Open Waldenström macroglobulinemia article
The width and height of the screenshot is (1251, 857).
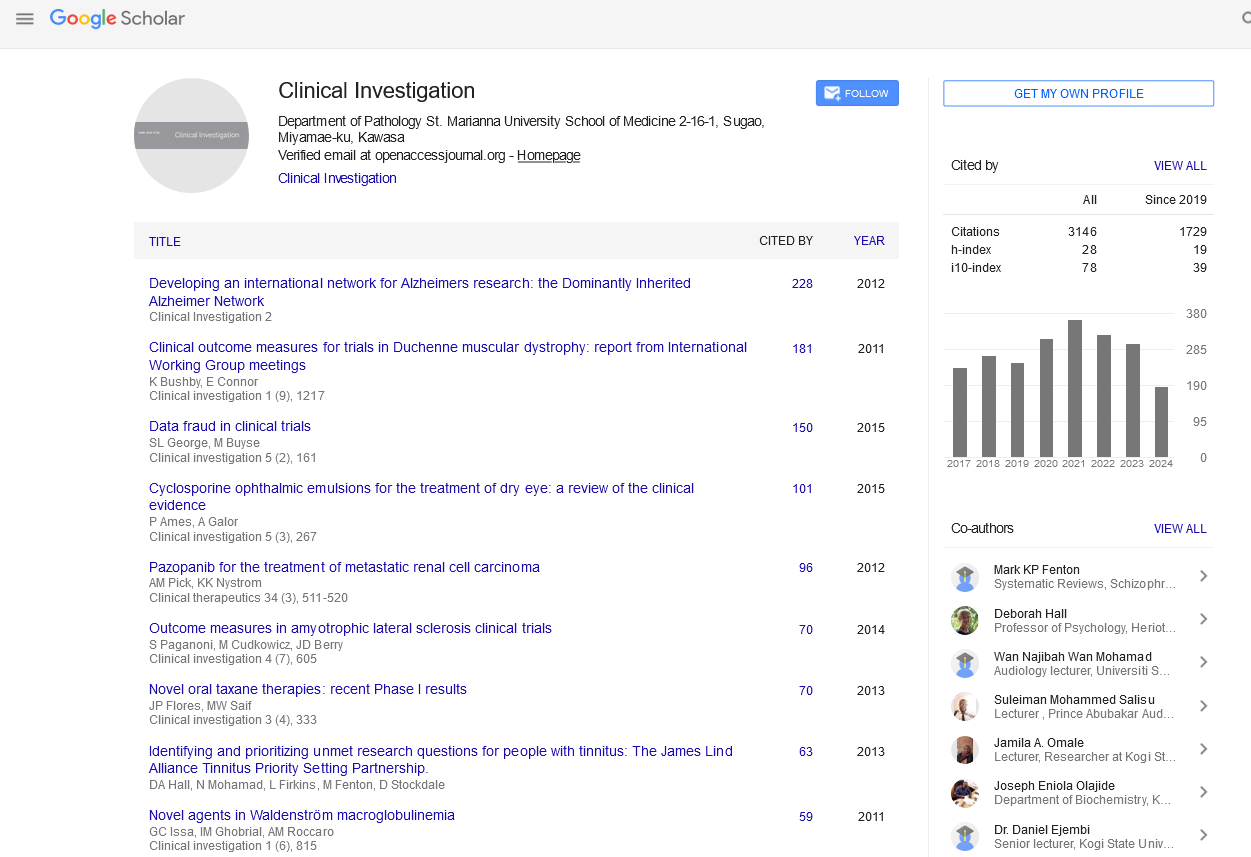point(302,815)
